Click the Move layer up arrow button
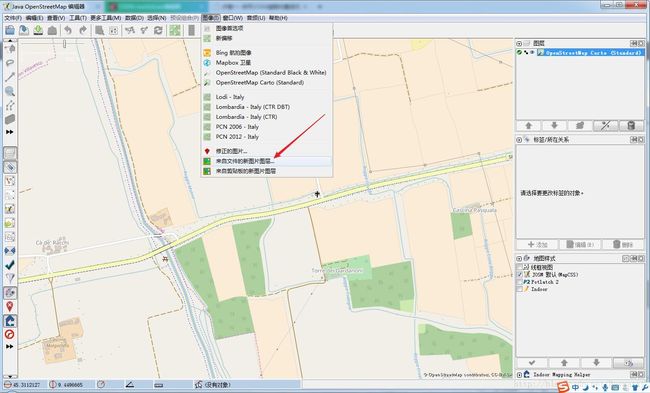 (x=528, y=126)
